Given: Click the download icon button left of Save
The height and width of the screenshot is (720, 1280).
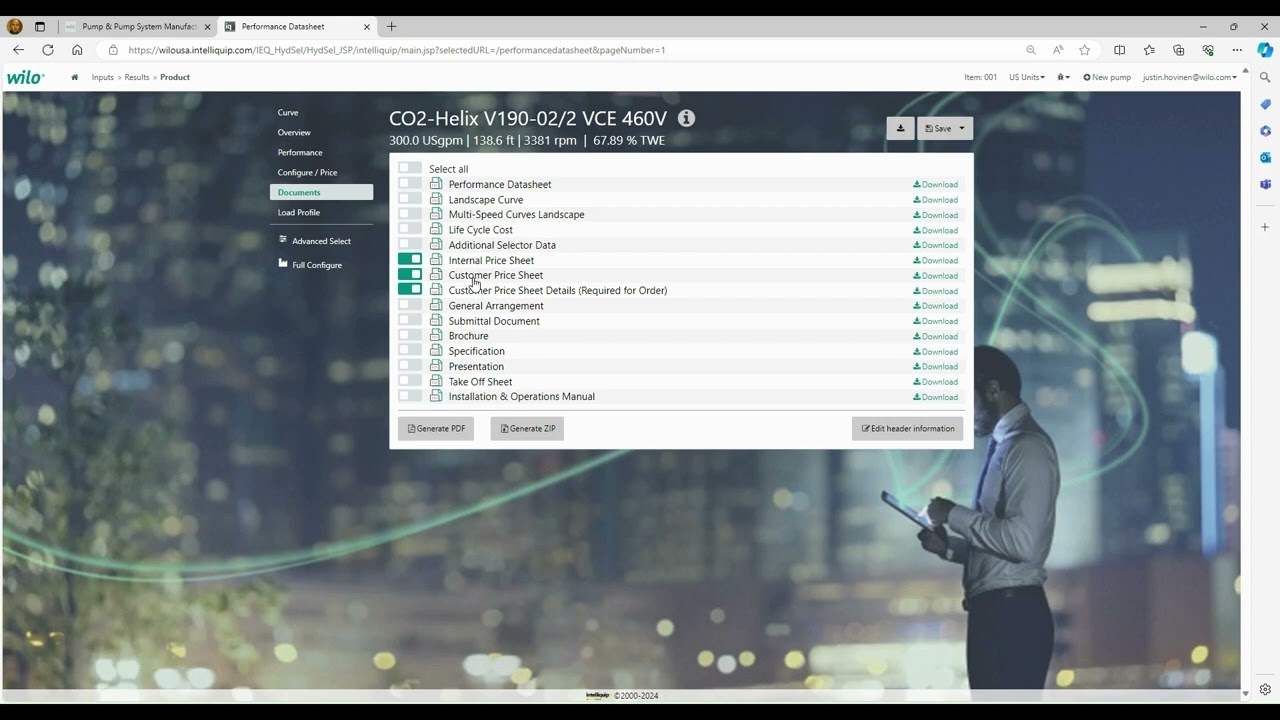Looking at the screenshot, I should [900, 128].
